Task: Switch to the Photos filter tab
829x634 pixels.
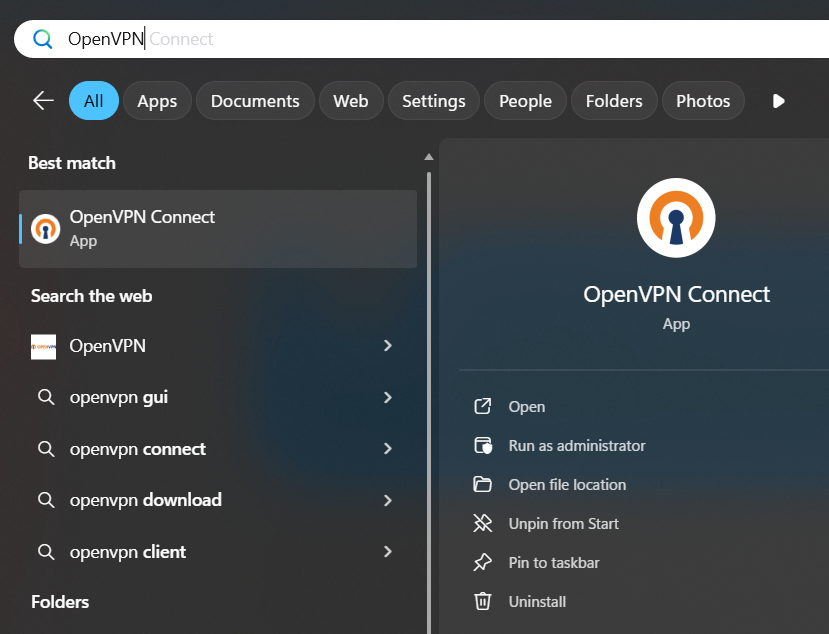Action: pos(703,100)
